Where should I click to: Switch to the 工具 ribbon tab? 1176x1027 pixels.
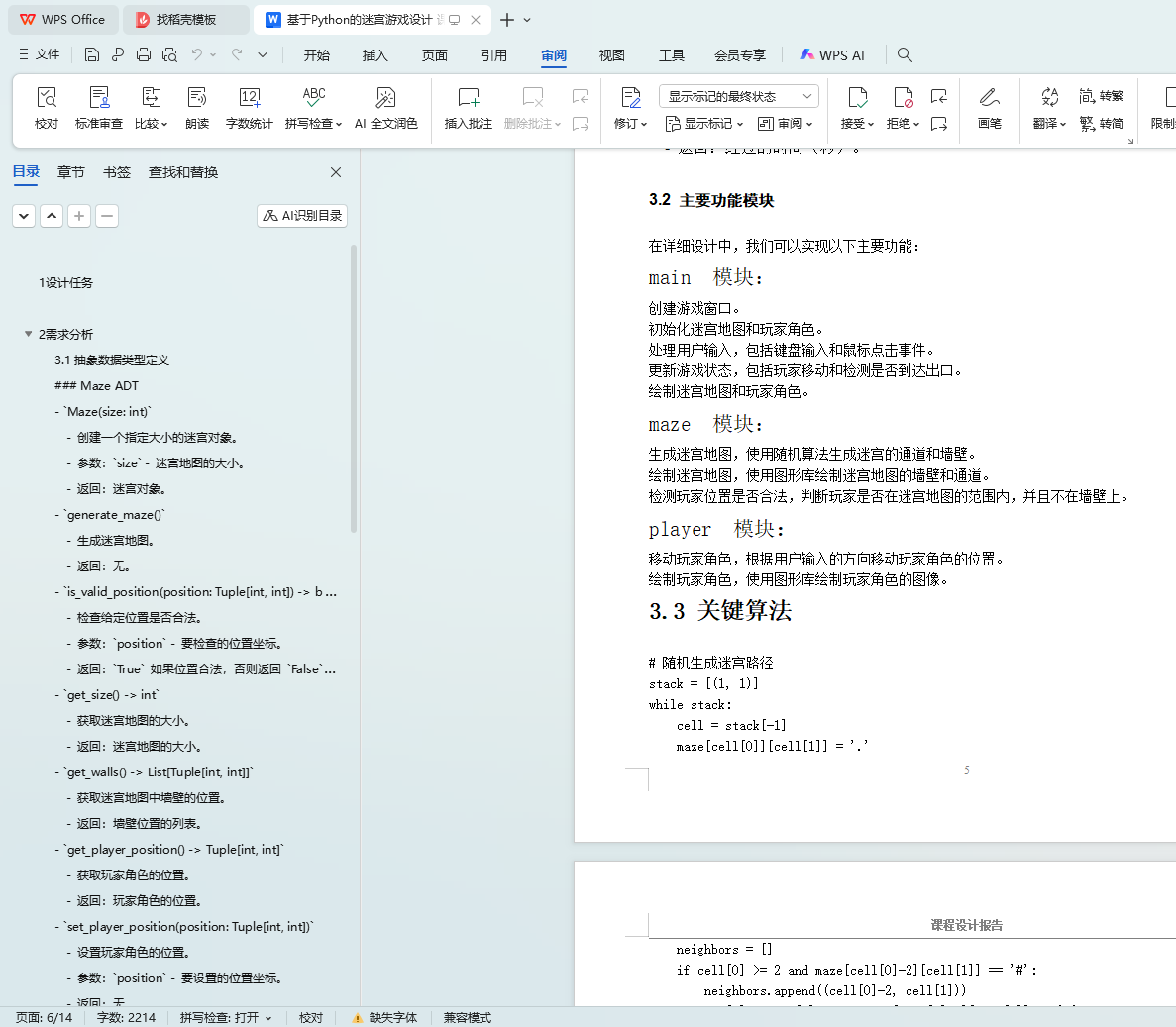pyautogui.click(x=672, y=54)
